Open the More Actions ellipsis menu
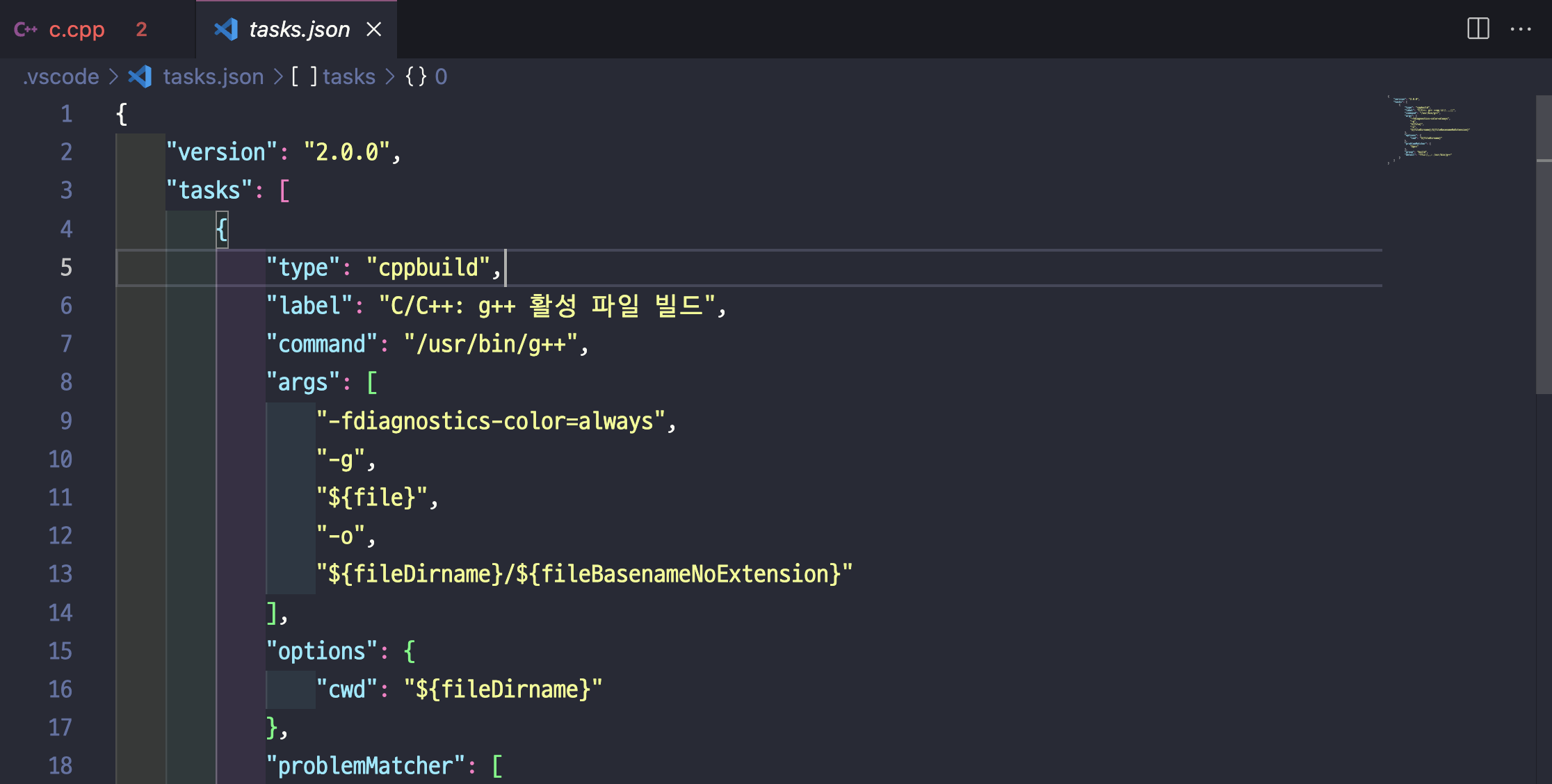This screenshot has width=1552, height=784. tap(1520, 29)
